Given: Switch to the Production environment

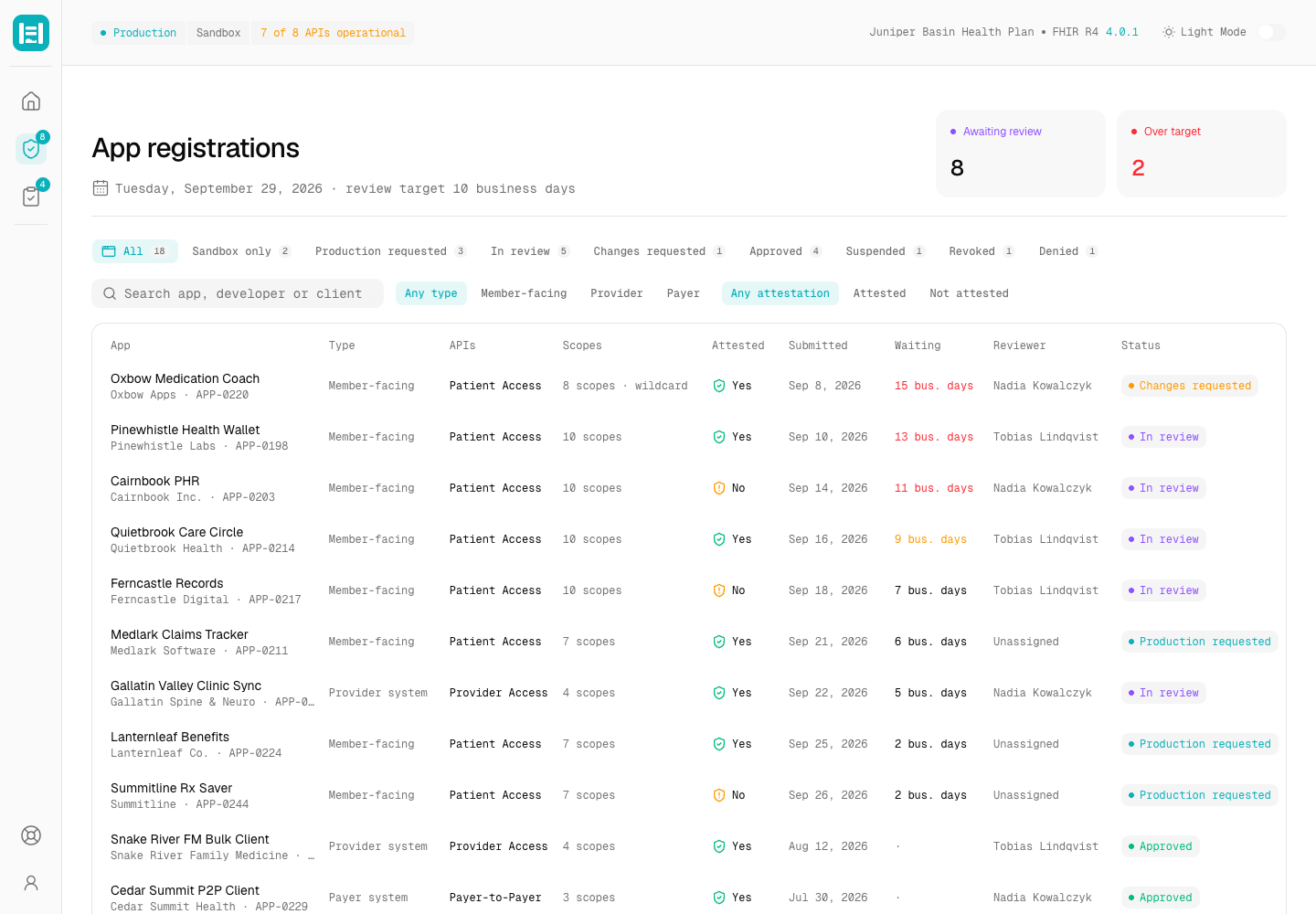Looking at the screenshot, I should (x=139, y=33).
